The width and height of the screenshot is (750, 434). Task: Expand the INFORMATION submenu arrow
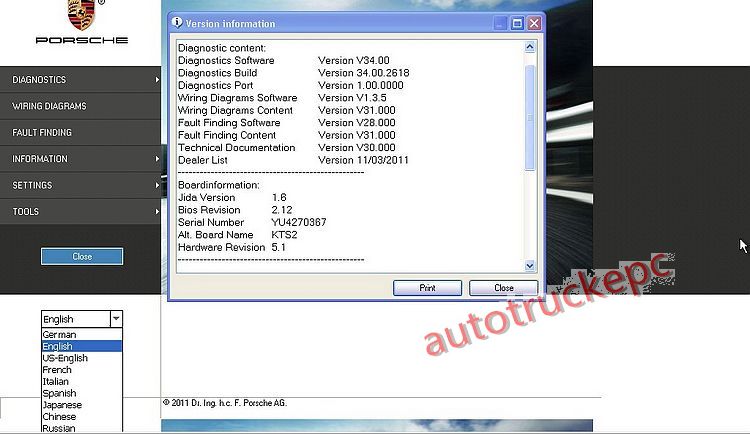pyautogui.click(x=157, y=158)
